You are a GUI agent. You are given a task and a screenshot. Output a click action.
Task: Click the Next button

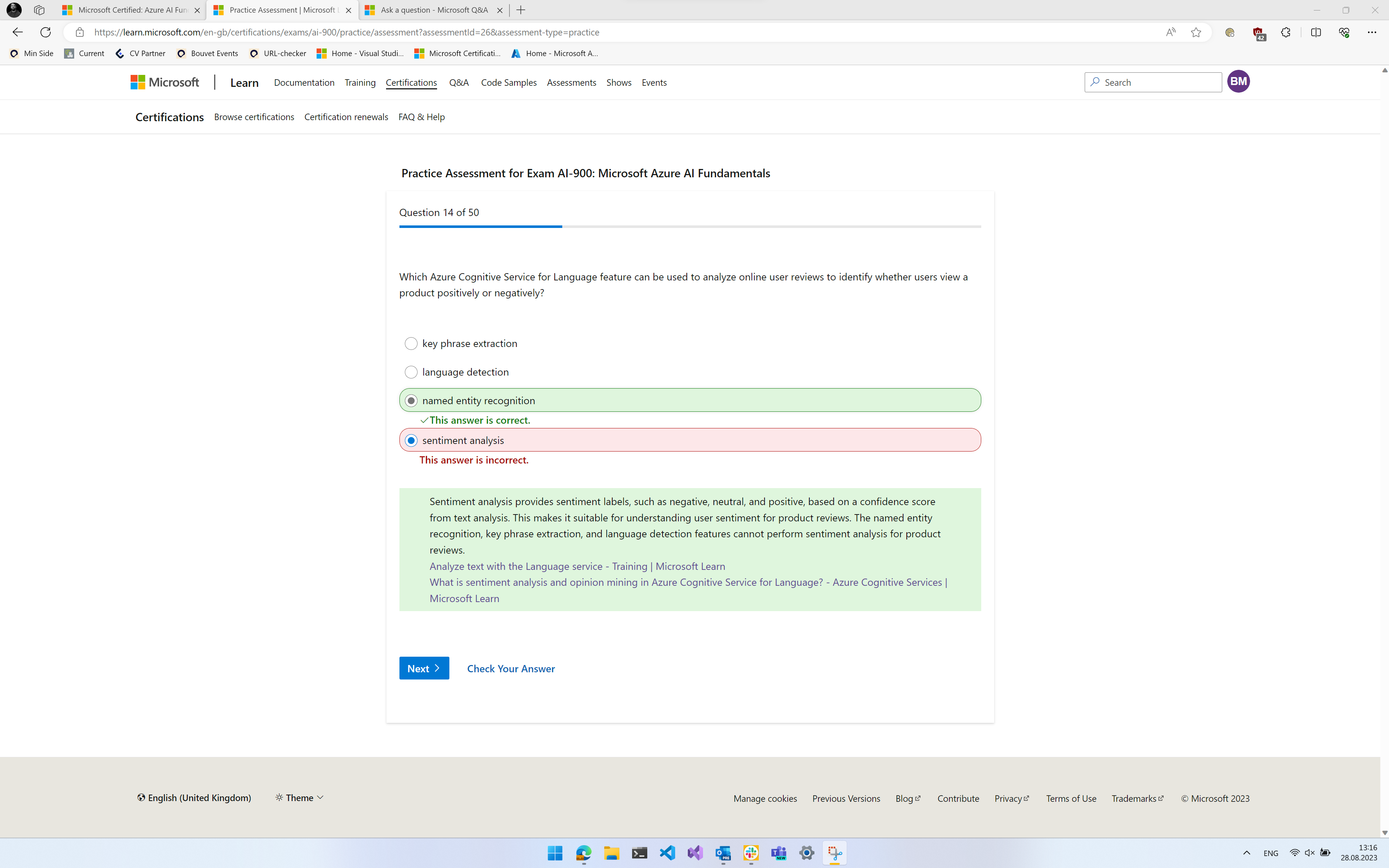click(424, 668)
